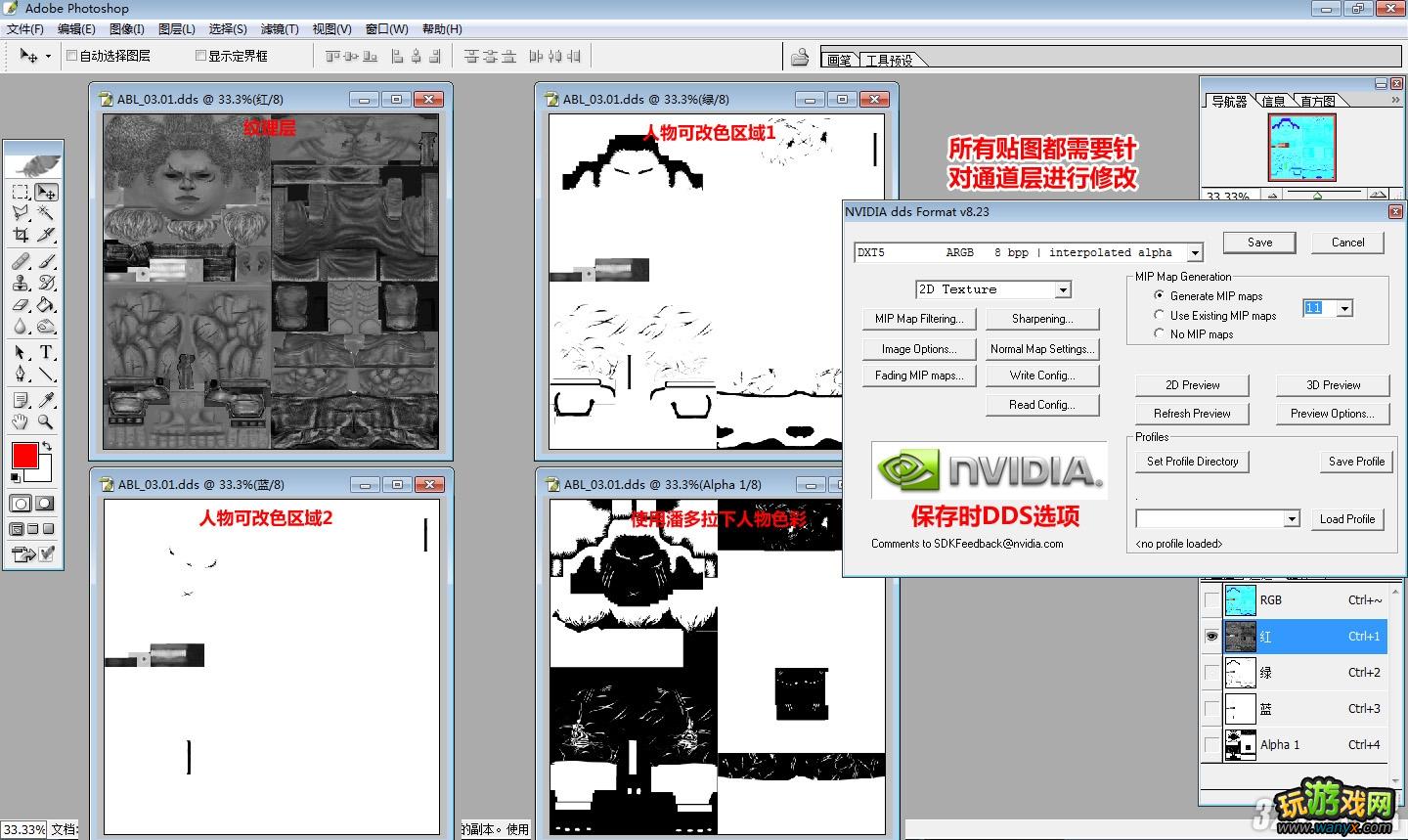
Task: Open the DXT5 format dropdown
Action: (x=1195, y=253)
